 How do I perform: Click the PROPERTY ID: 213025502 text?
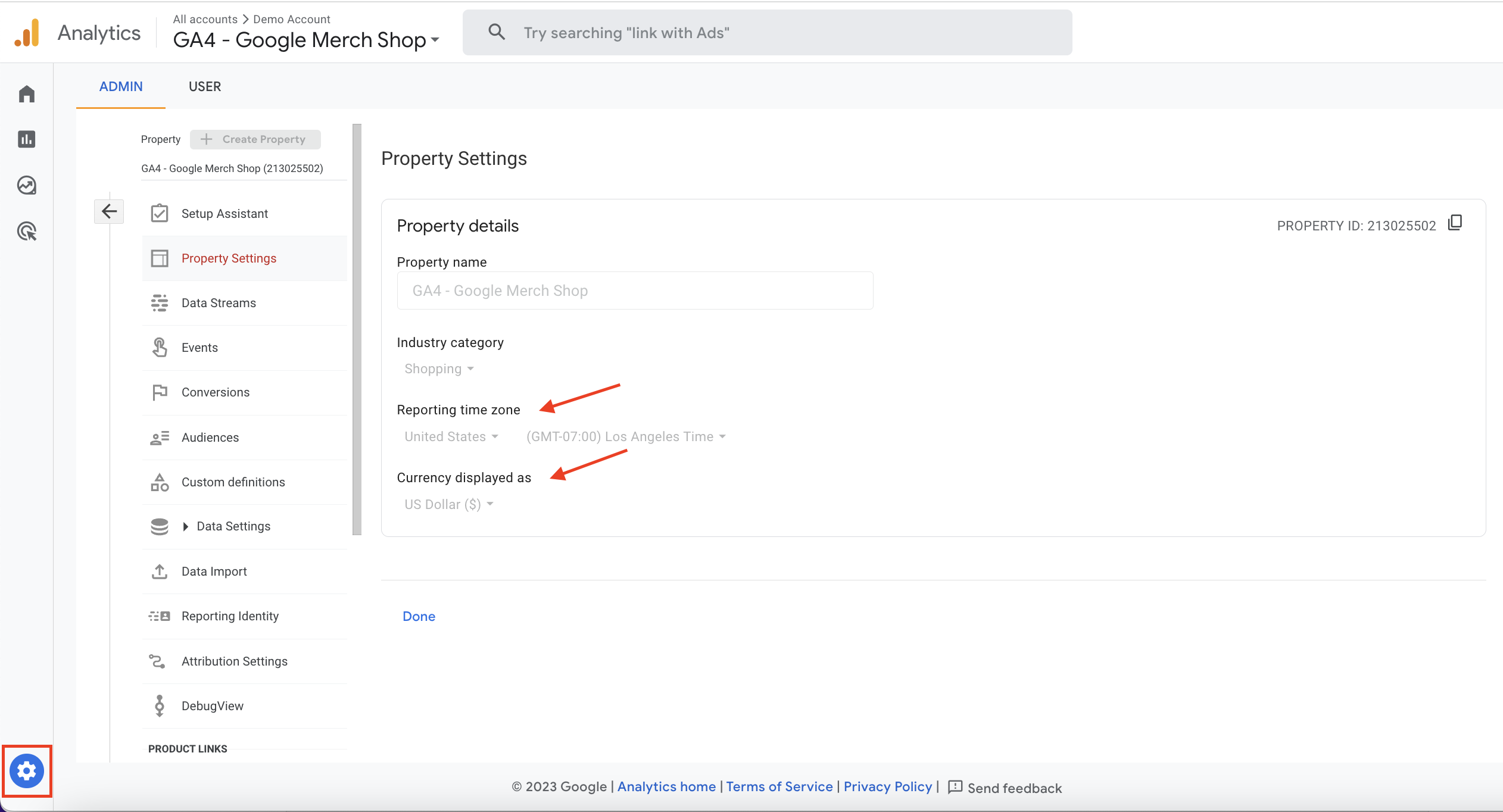coord(1357,226)
